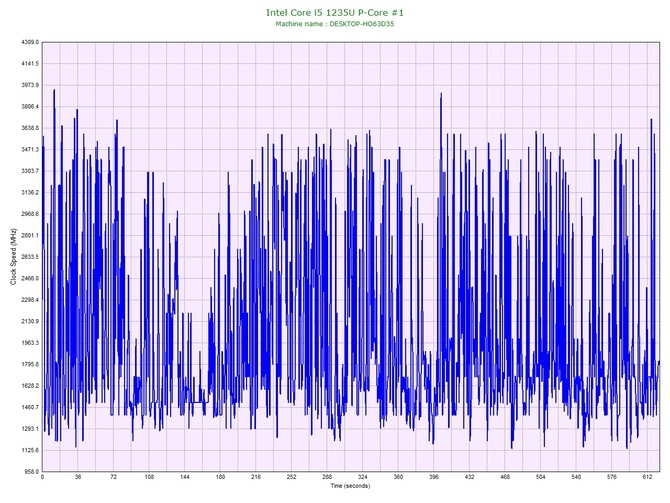Click the x-axis tick label 288

click(327, 477)
